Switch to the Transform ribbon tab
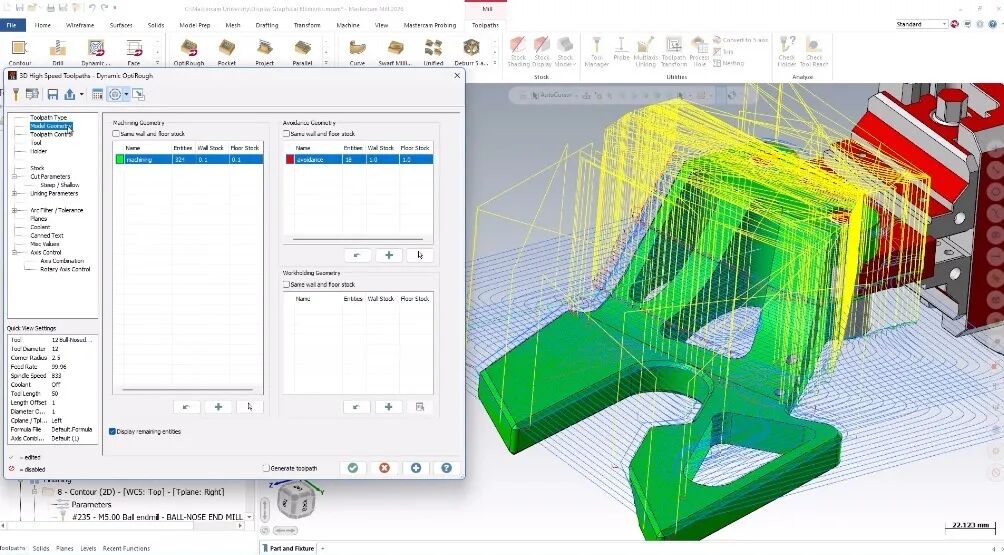Screen dimensions: 1004x555 (307, 25)
